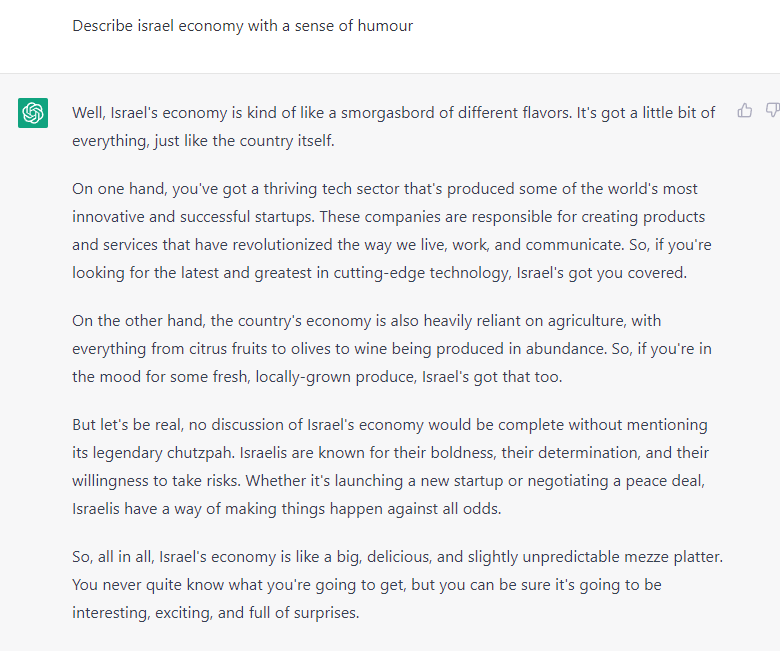Click the paragraph starting "But let's be real"
The height and width of the screenshot is (651, 780).
[x=392, y=467]
